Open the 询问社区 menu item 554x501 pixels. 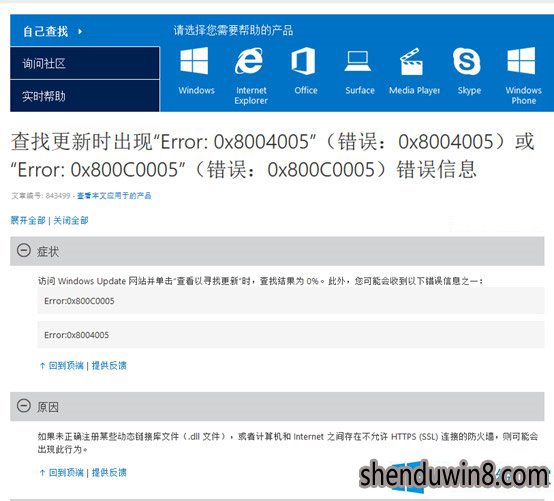pos(85,63)
